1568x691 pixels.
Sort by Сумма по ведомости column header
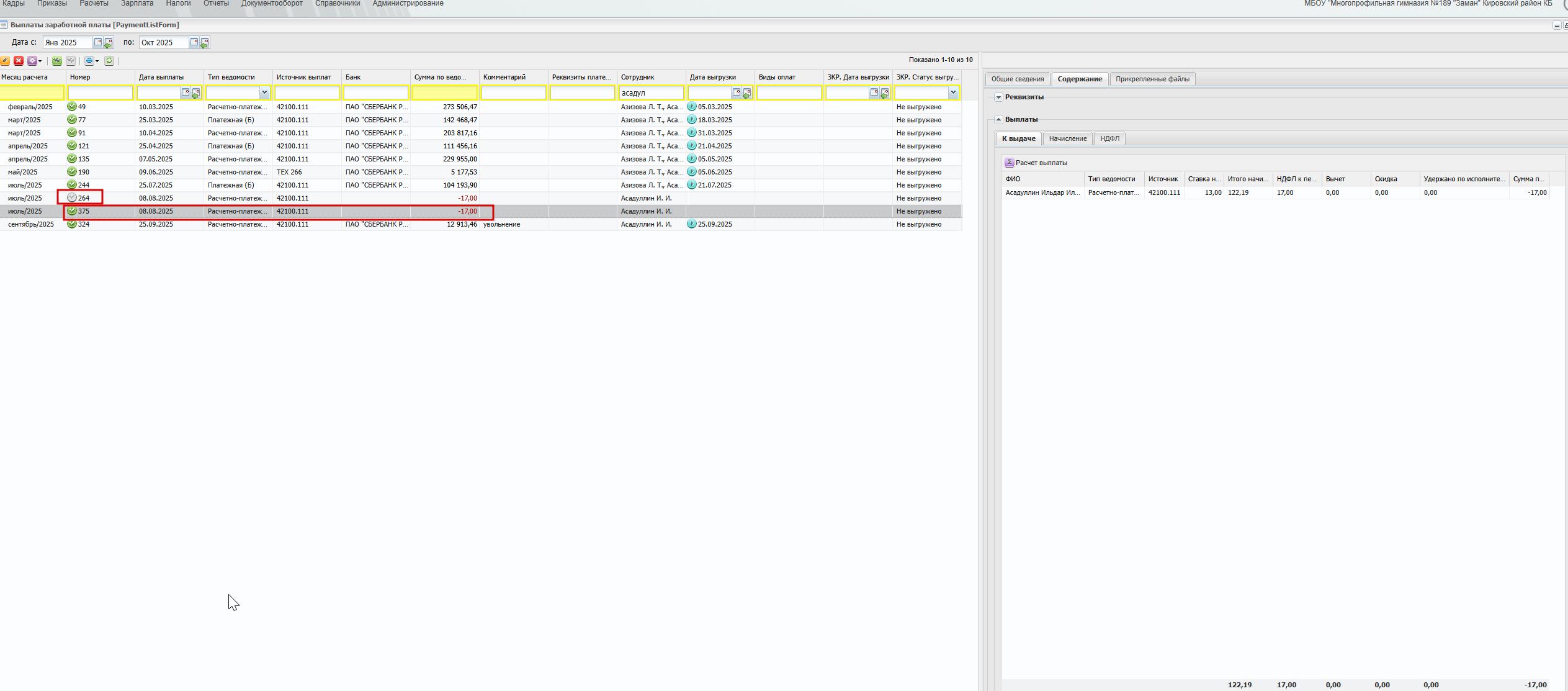pyautogui.click(x=441, y=77)
